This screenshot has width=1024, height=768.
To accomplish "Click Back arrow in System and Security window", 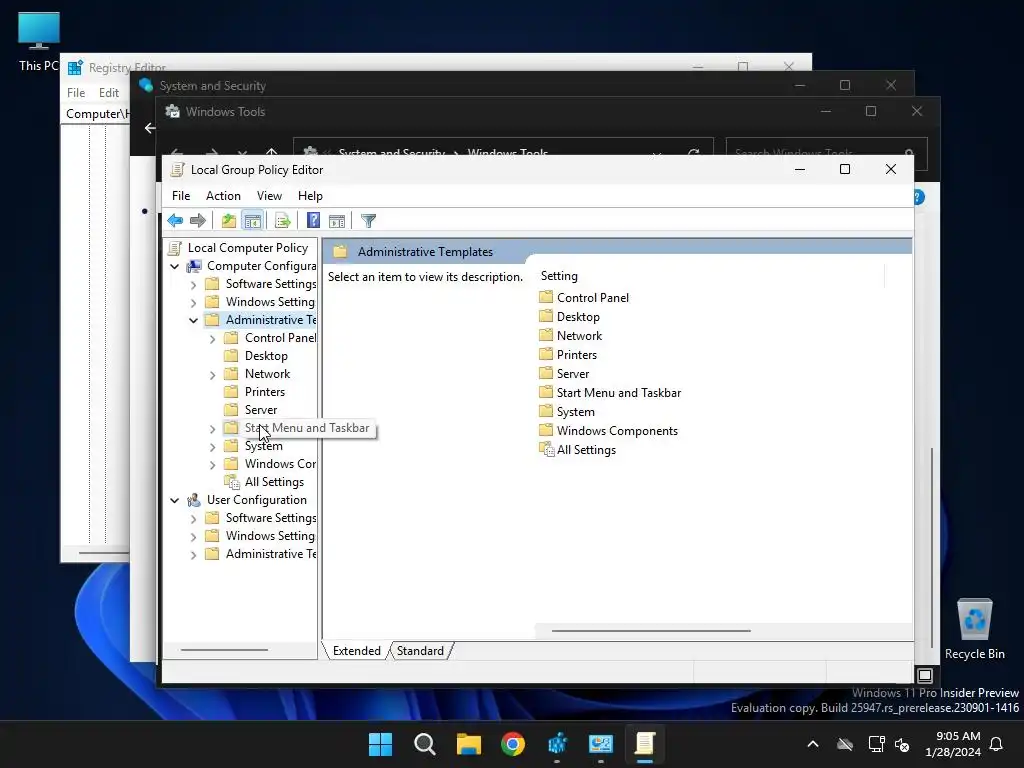I will point(150,128).
